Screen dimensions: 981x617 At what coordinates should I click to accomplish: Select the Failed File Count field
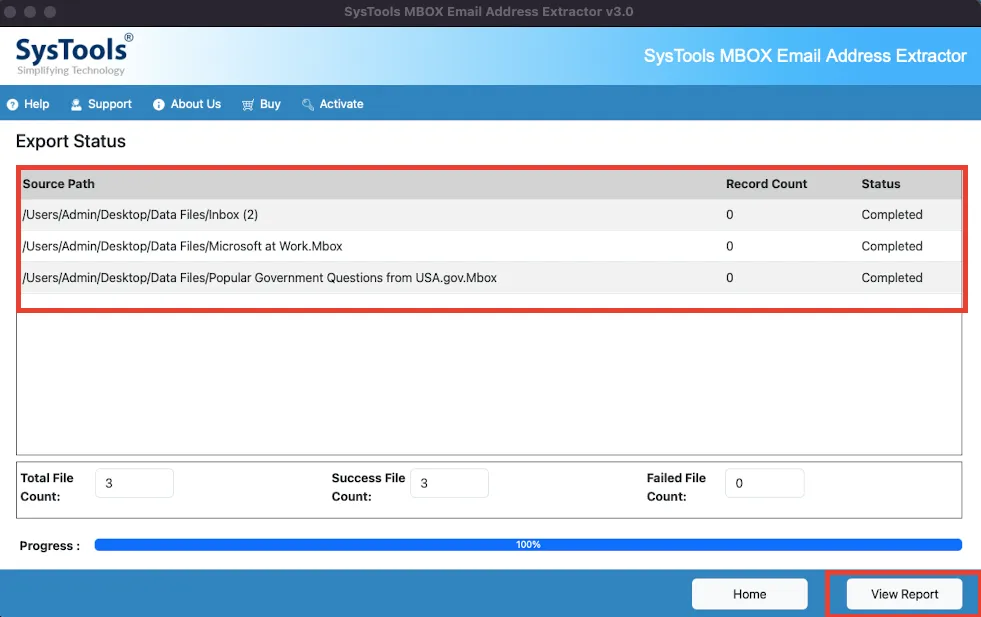point(765,483)
